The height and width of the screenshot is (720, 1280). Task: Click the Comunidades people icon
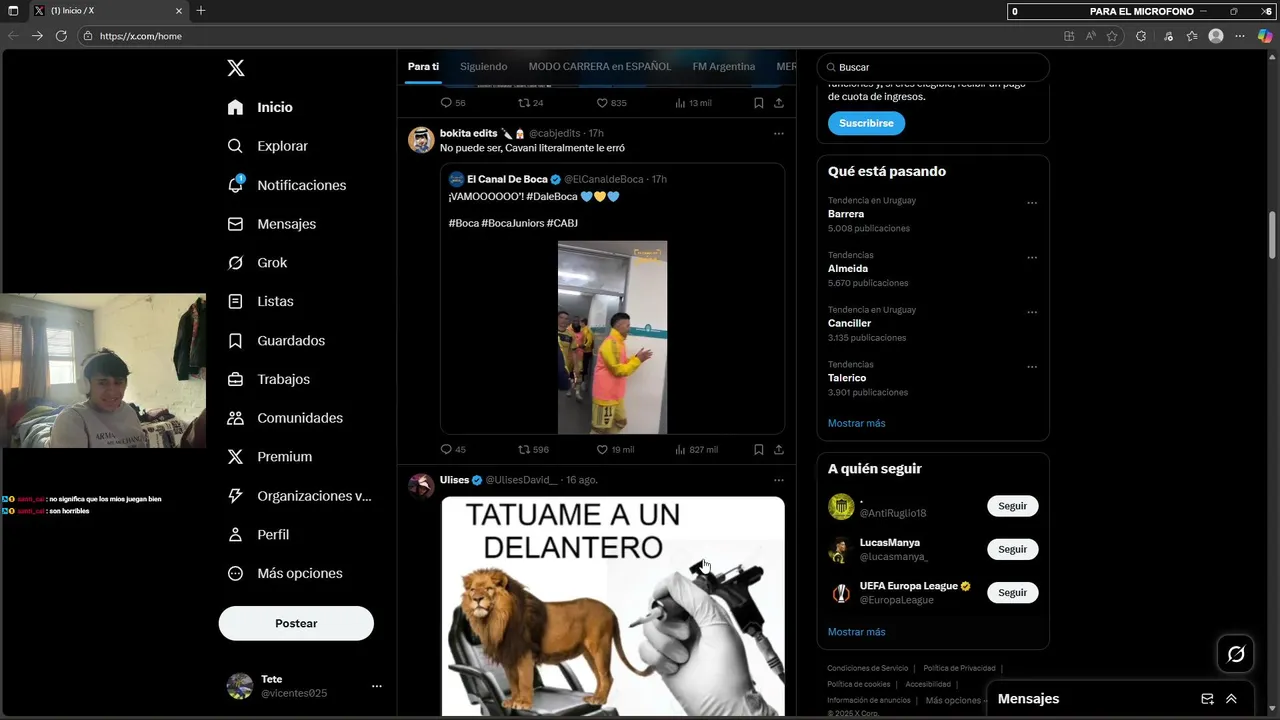click(x=235, y=418)
